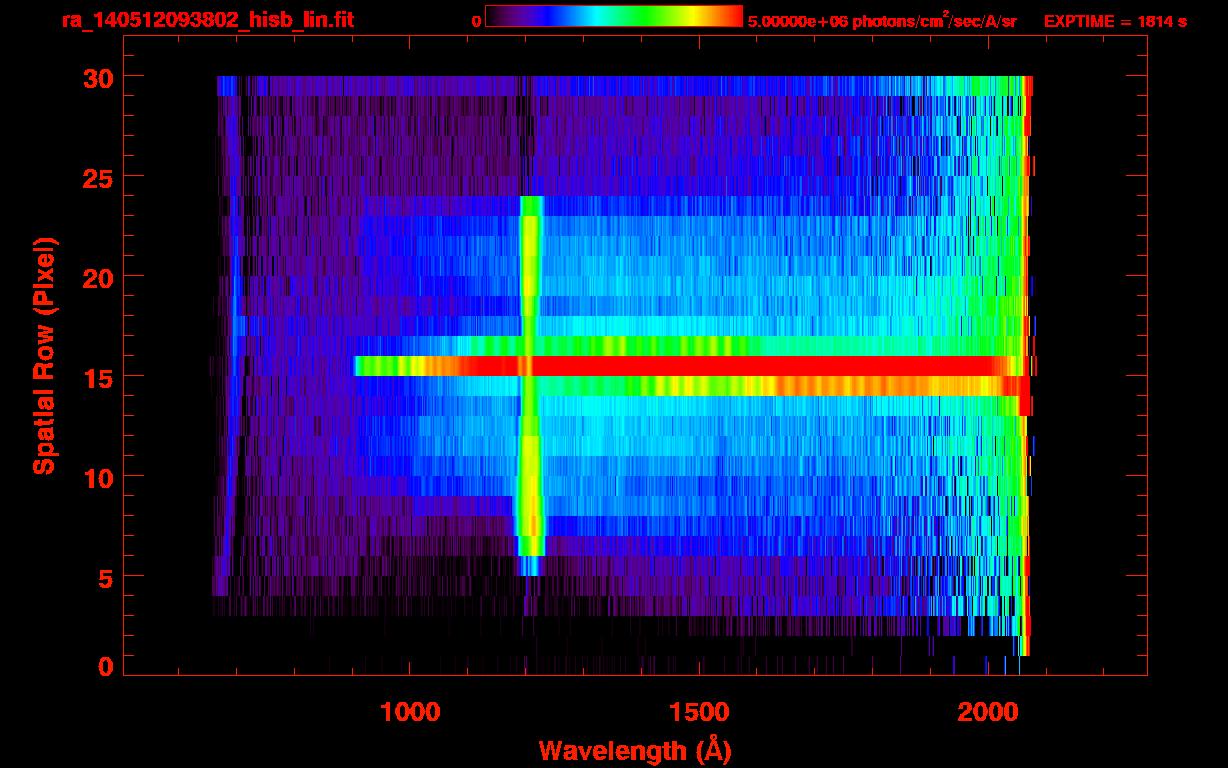
Task: Click the x-axis tick label 1000
Action: [x=410, y=711]
